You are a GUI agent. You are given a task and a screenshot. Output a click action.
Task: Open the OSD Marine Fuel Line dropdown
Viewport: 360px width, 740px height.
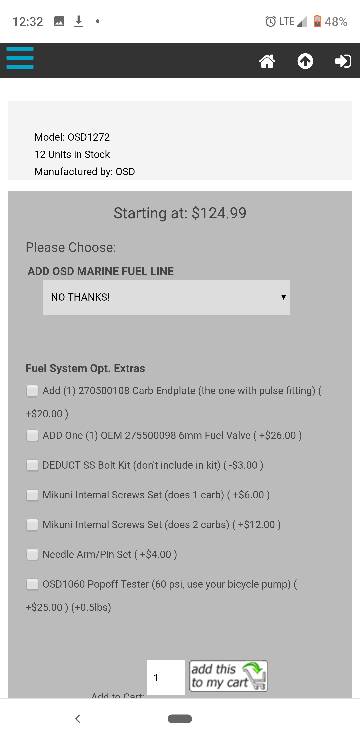pyautogui.click(x=167, y=297)
